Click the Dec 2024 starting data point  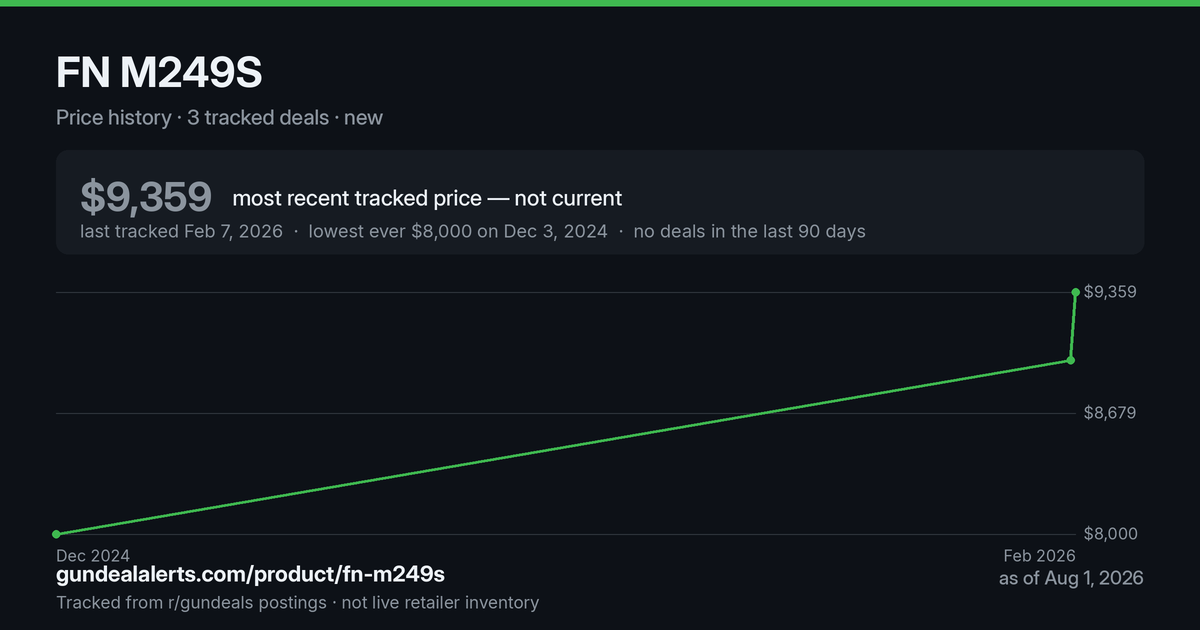pos(56,534)
